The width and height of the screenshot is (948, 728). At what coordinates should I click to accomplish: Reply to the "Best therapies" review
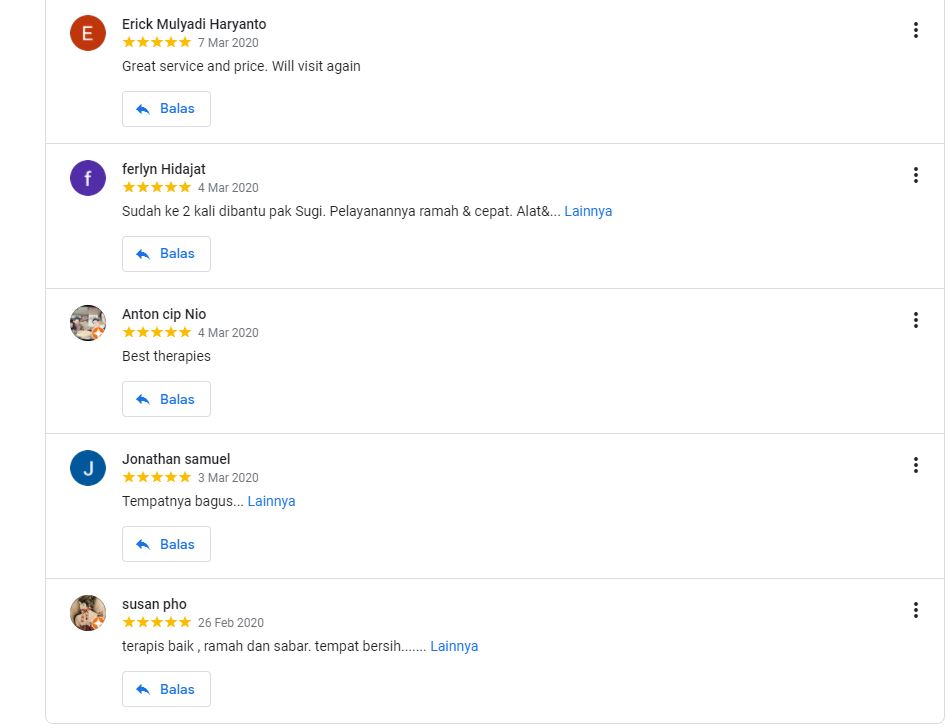pos(166,399)
